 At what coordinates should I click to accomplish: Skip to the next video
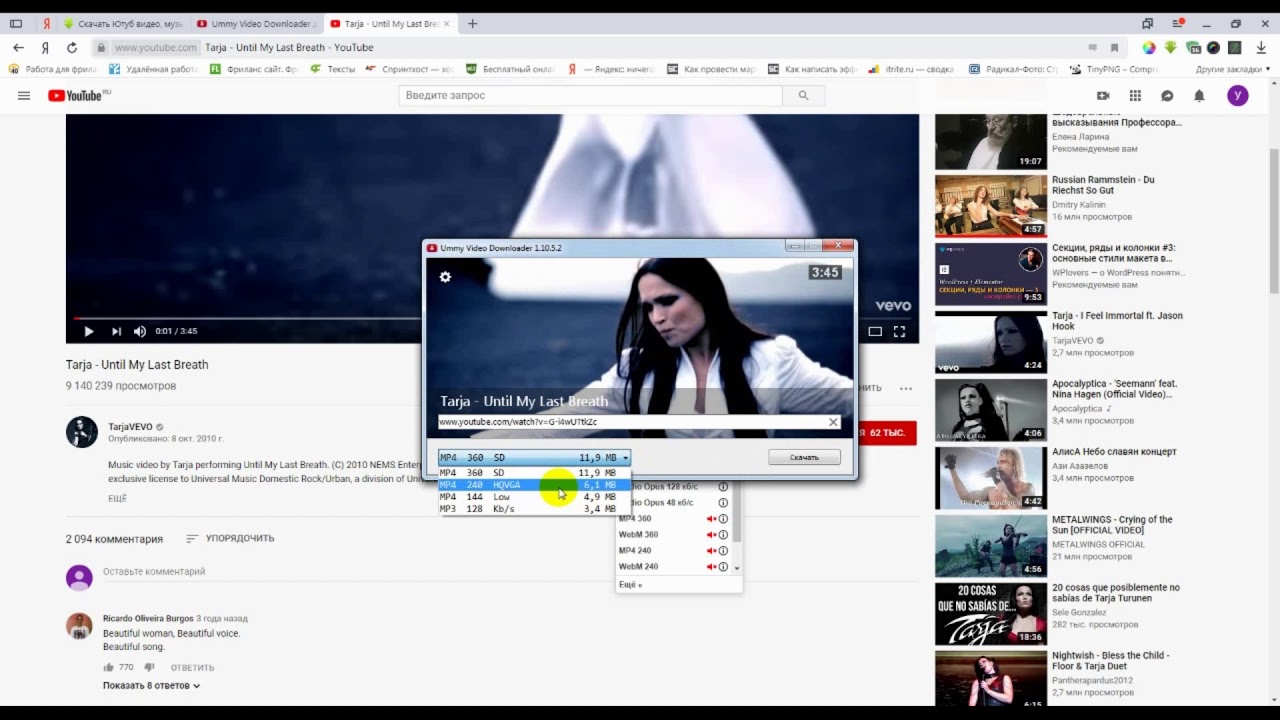[x=116, y=331]
